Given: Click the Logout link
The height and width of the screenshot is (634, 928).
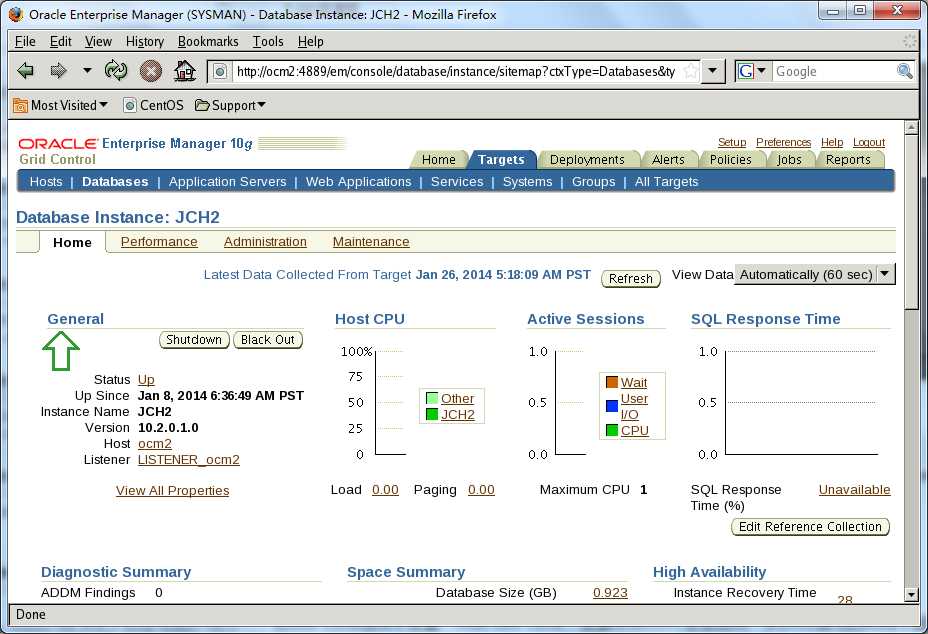Looking at the screenshot, I should [869, 142].
